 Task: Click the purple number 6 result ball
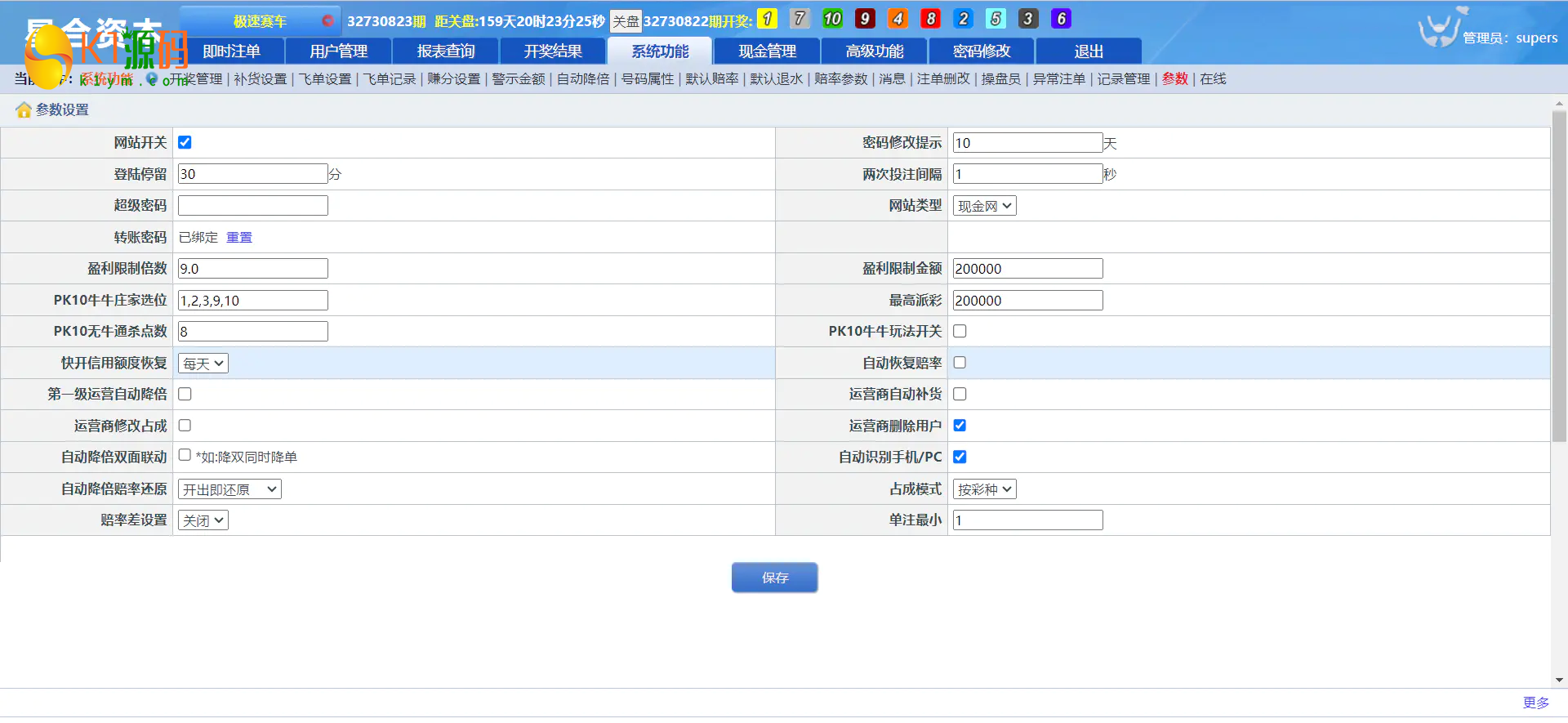[1061, 19]
